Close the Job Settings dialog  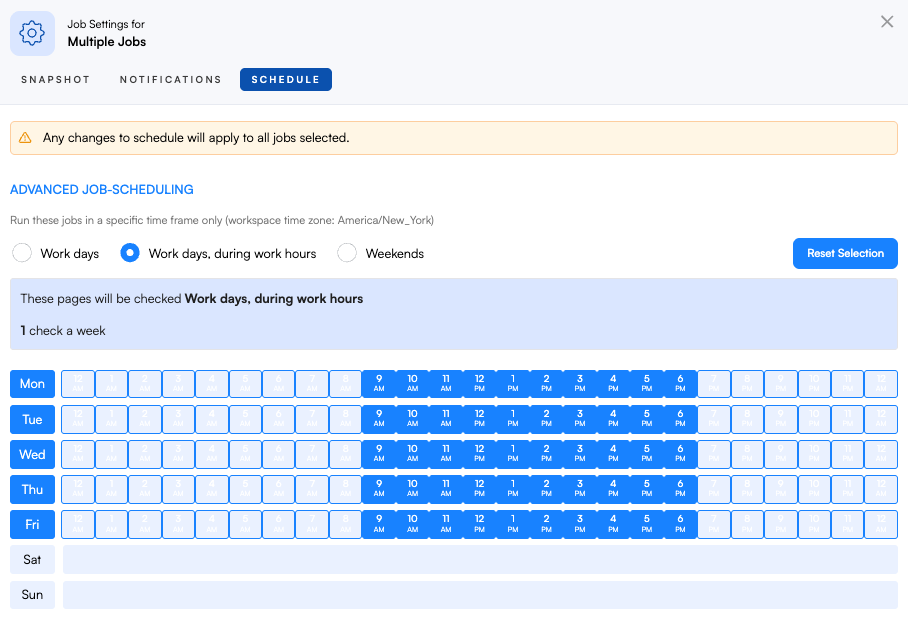coord(887,22)
